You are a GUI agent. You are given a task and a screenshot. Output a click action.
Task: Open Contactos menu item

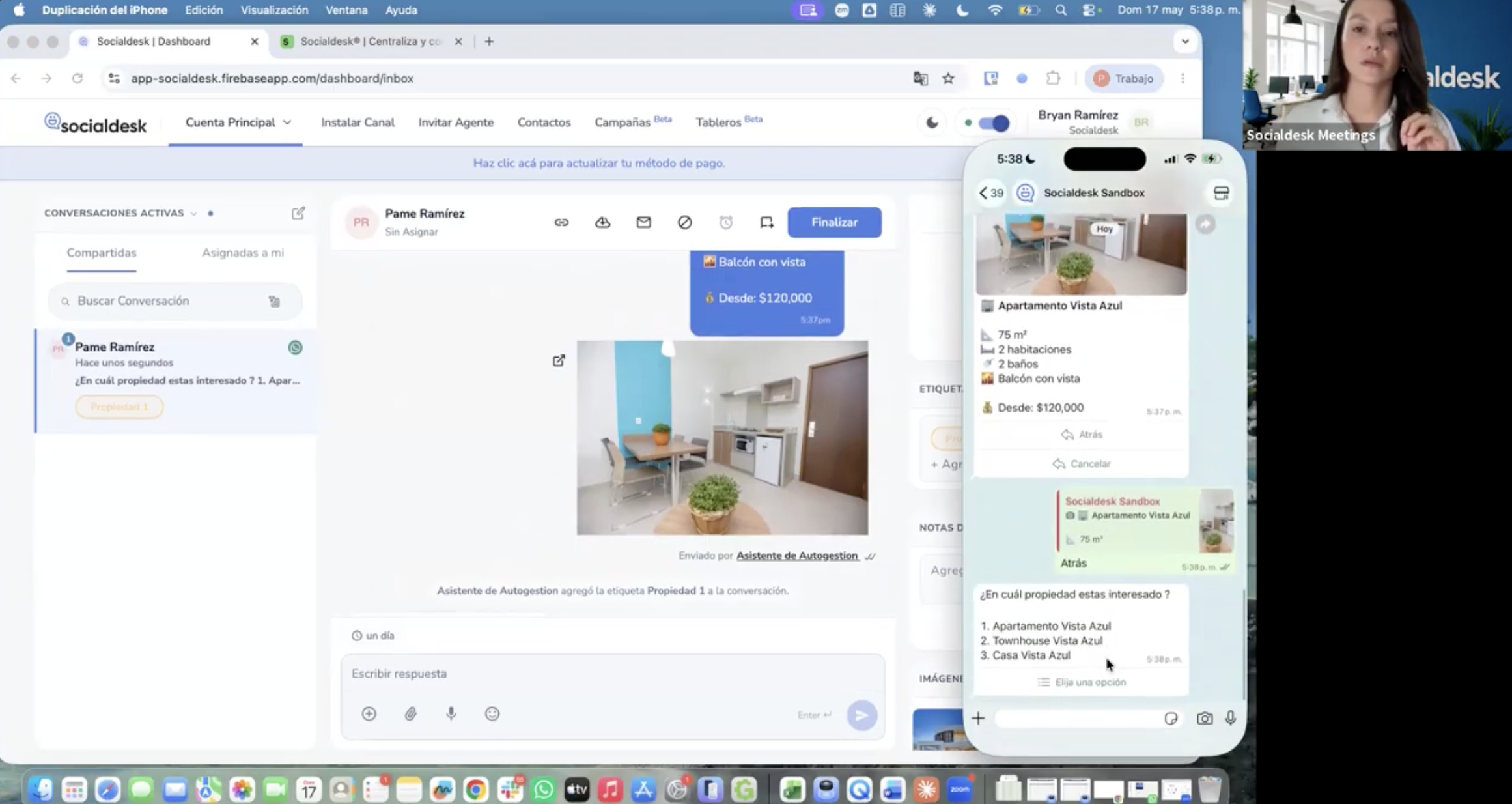(x=544, y=122)
